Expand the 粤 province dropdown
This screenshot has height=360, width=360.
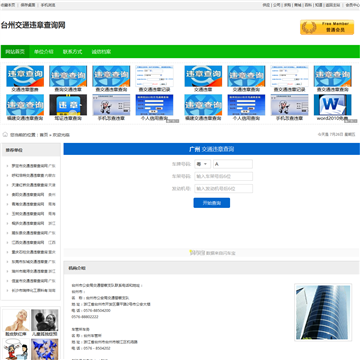(202, 164)
